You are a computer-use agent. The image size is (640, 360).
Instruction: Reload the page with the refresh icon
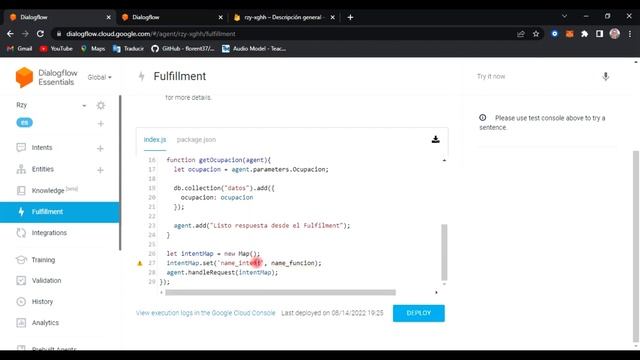(40, 34)
